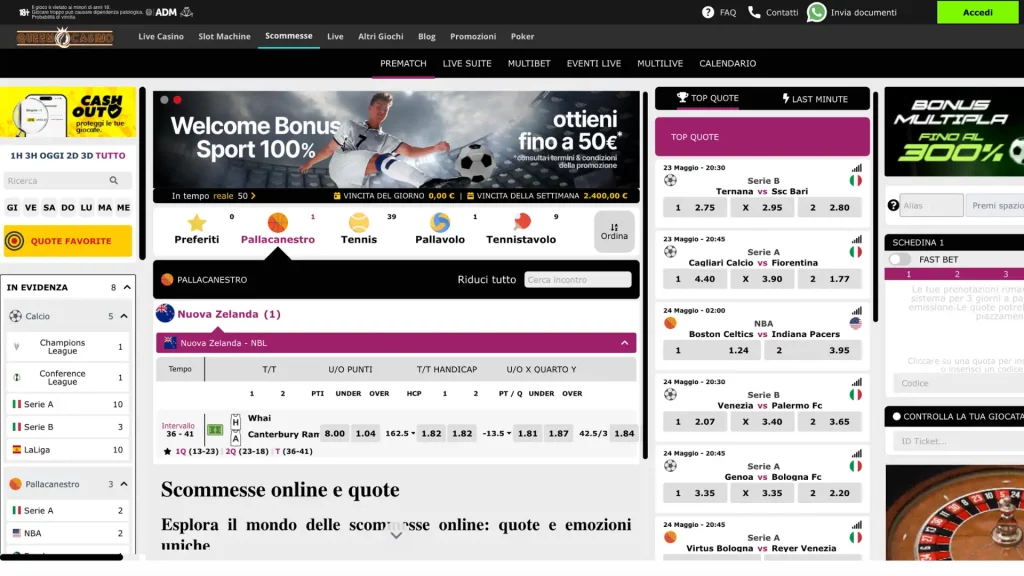Click the Last Minute lightning icon
This screenshot has width=1024, height=576.
[786, 99]
